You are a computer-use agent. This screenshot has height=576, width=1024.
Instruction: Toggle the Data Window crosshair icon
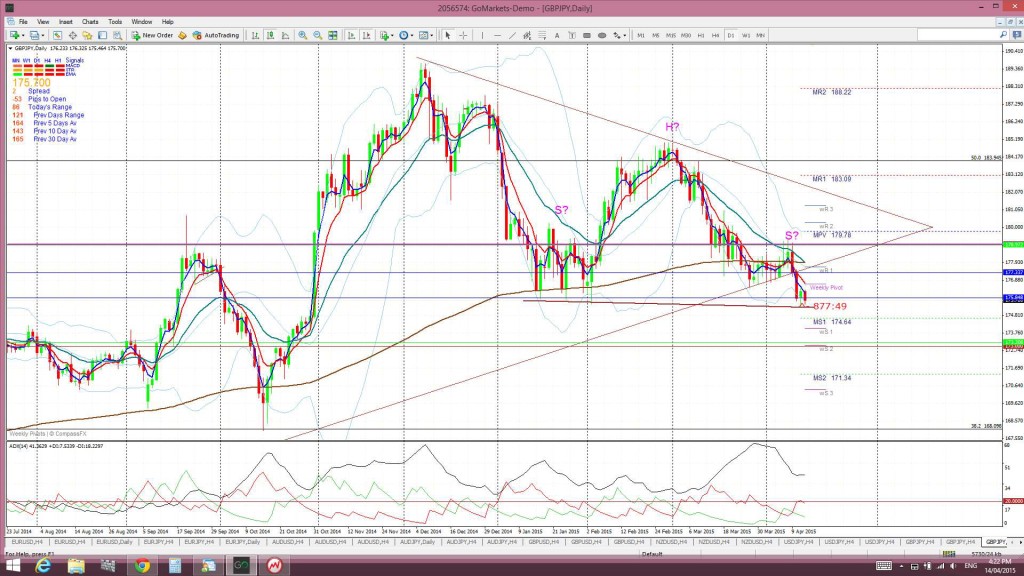[72, 35]
